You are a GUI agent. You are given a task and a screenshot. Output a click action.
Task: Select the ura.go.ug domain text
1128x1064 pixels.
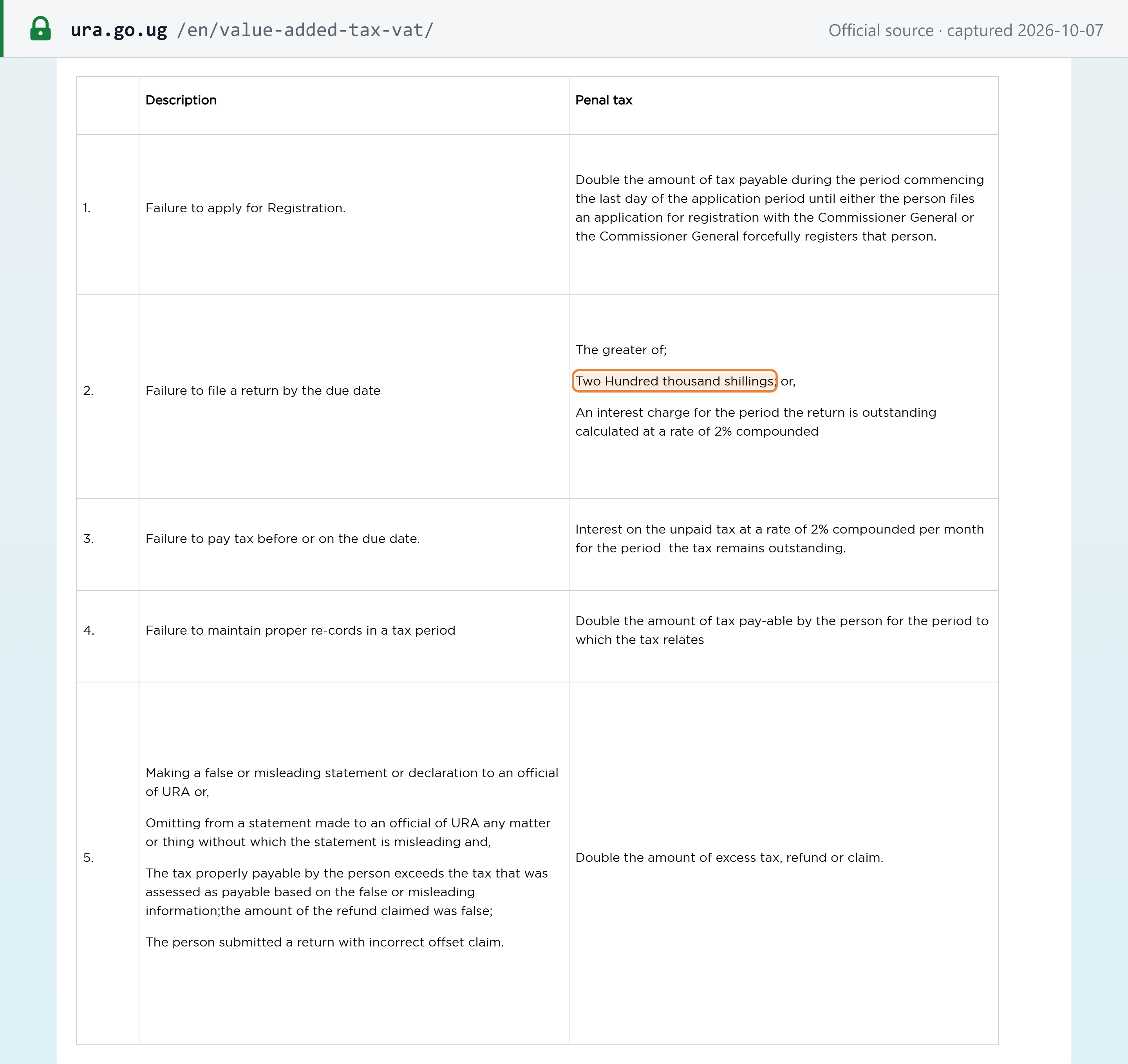[119, 30]
